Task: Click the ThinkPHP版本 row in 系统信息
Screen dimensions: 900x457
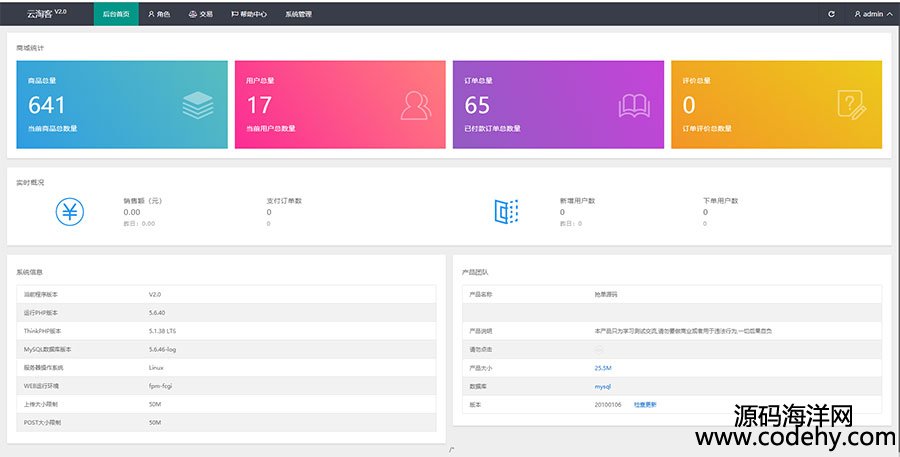Action: click(226, 331)
